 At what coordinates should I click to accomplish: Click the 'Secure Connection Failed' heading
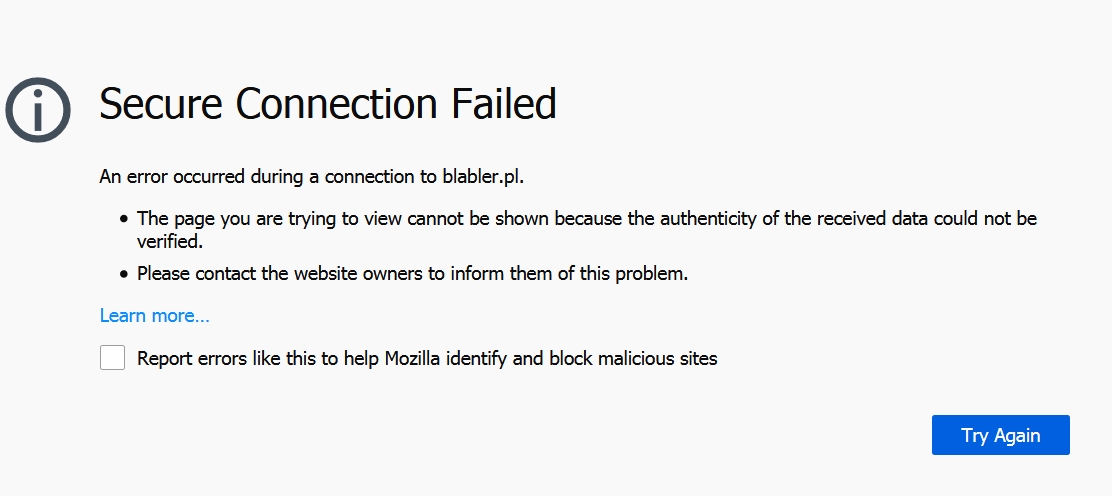328,104
